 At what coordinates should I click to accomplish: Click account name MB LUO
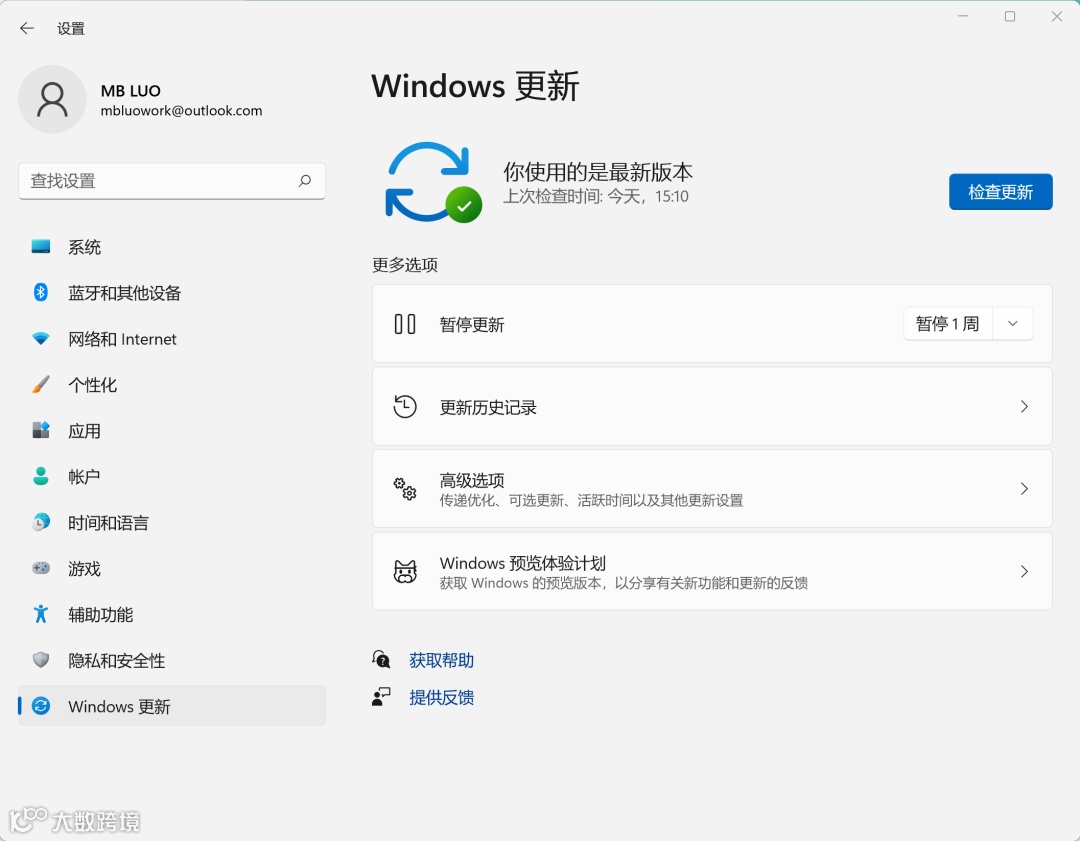point(131,90)
